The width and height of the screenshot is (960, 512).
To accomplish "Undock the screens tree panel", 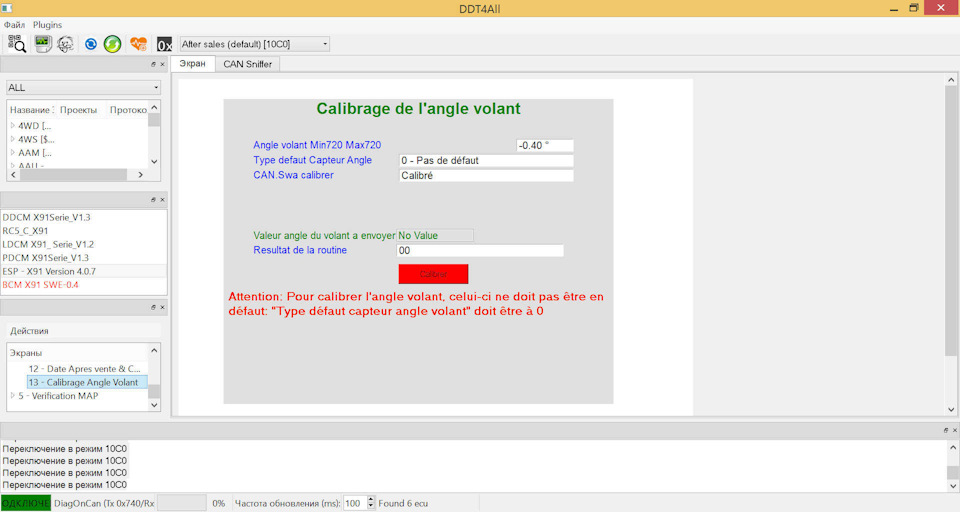I will pyautogui.click(x=153, y=307).
